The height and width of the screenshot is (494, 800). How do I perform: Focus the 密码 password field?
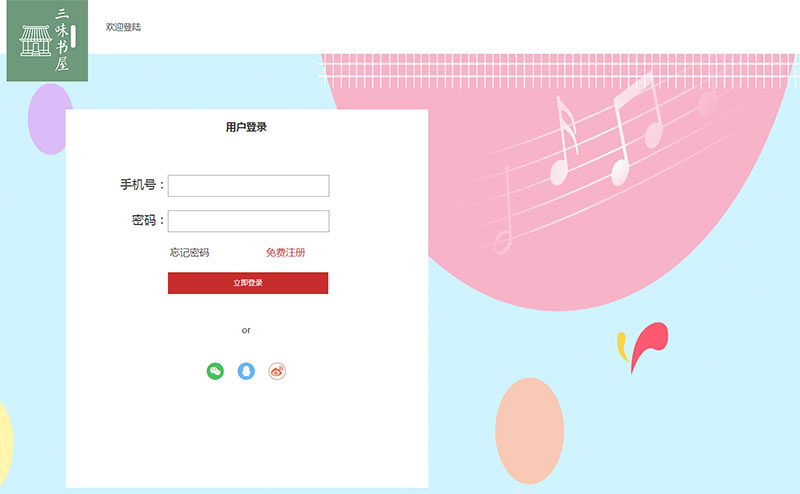pyautogui.click(x=248, y=221)
